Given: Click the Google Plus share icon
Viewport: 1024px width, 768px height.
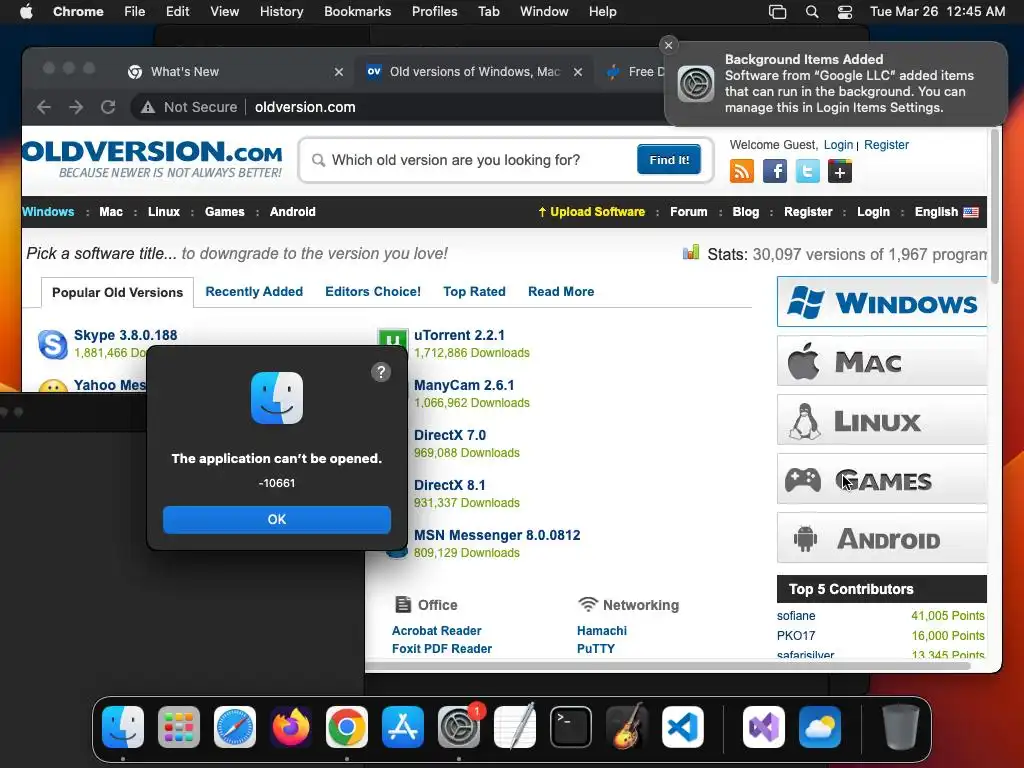Looking at the screenshot, I should coord(840,172).
